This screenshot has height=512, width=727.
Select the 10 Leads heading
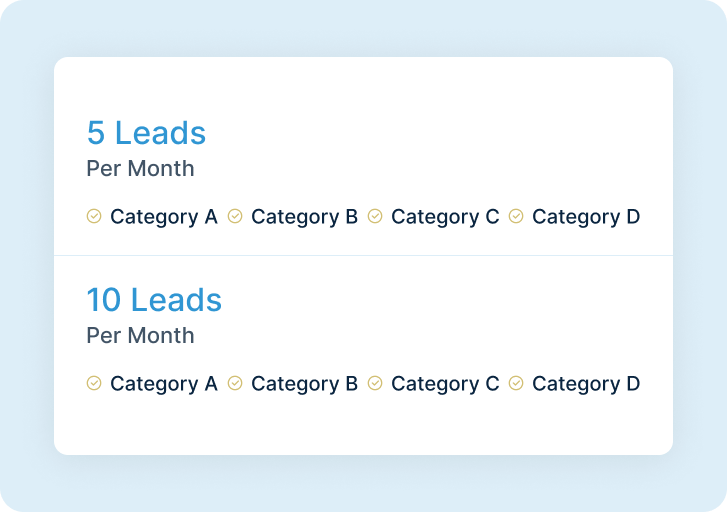tap(154, 300)
